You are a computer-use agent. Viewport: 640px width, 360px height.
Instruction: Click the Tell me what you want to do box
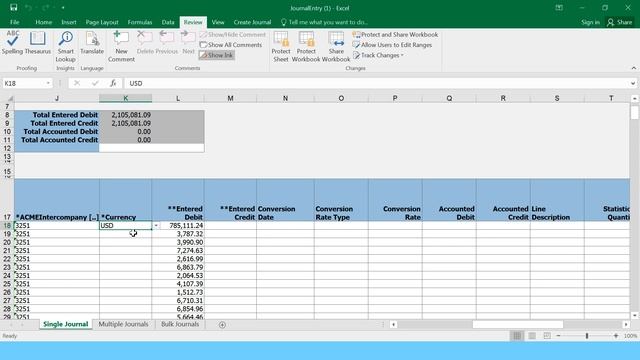click(324, 22)
